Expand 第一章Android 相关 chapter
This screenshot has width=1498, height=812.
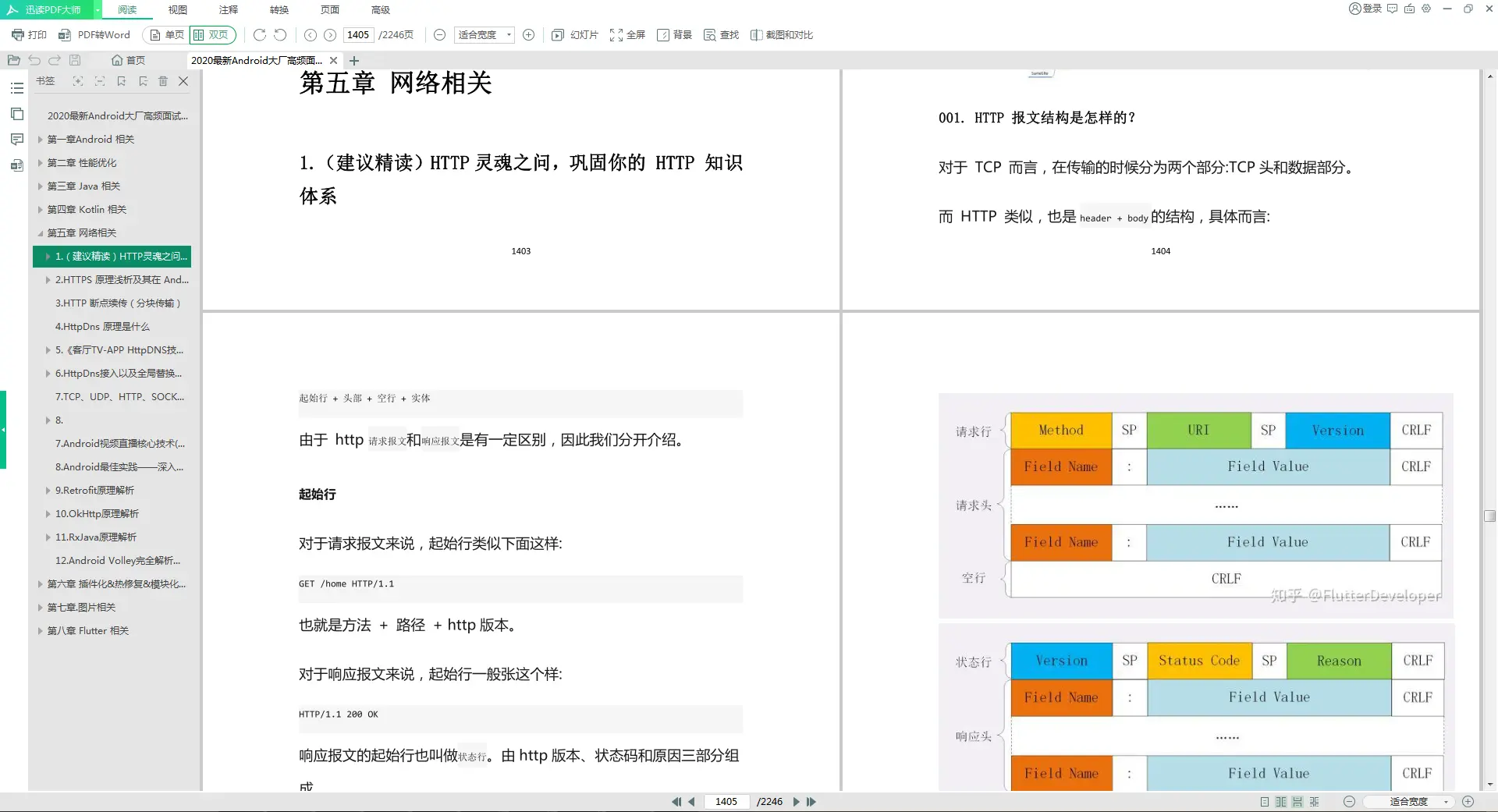pyautogui.click(x=41, y=139)
